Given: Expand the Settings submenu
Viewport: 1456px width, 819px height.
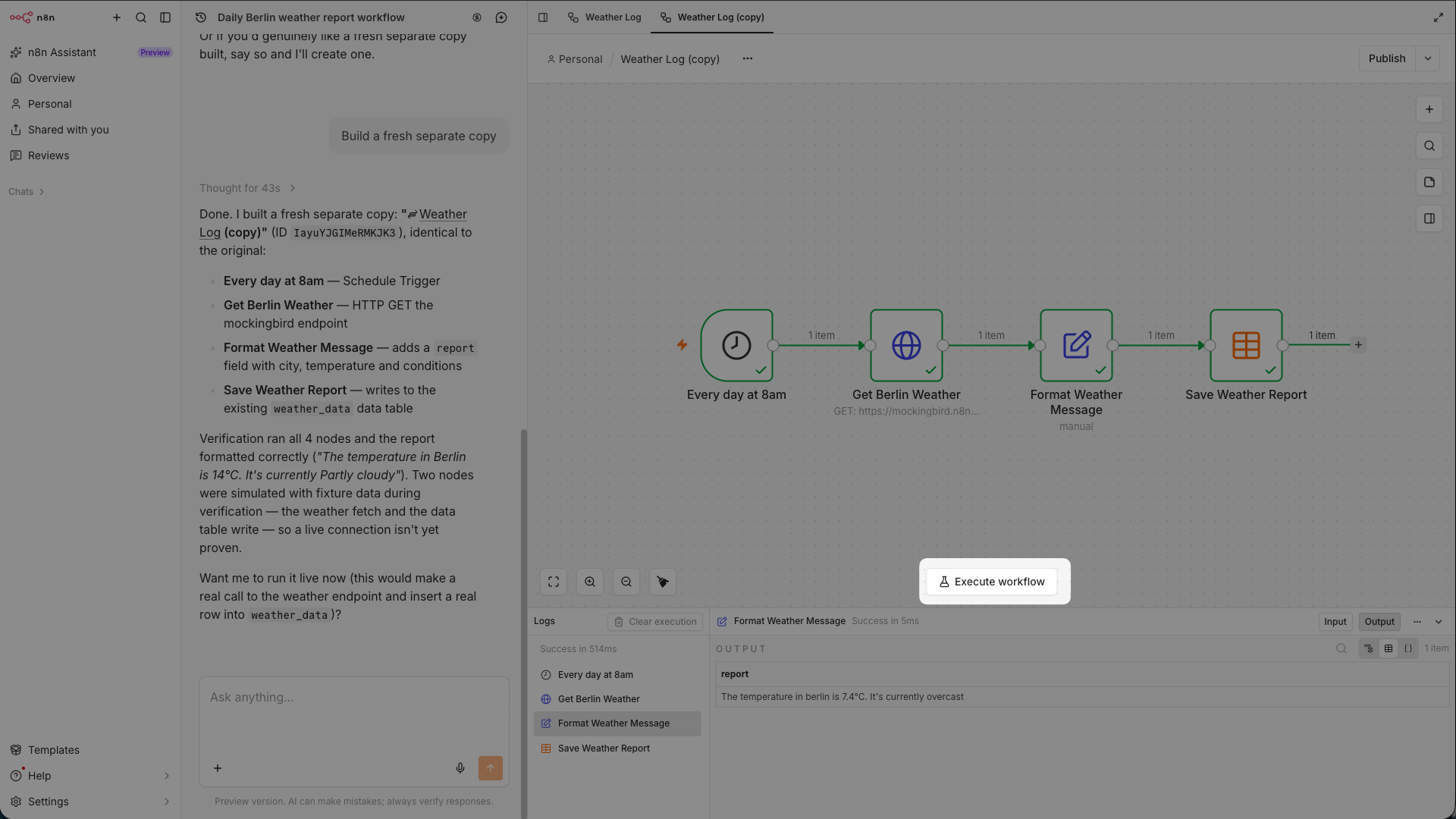Looking at the screenshot, I should [x=167, y=802].
